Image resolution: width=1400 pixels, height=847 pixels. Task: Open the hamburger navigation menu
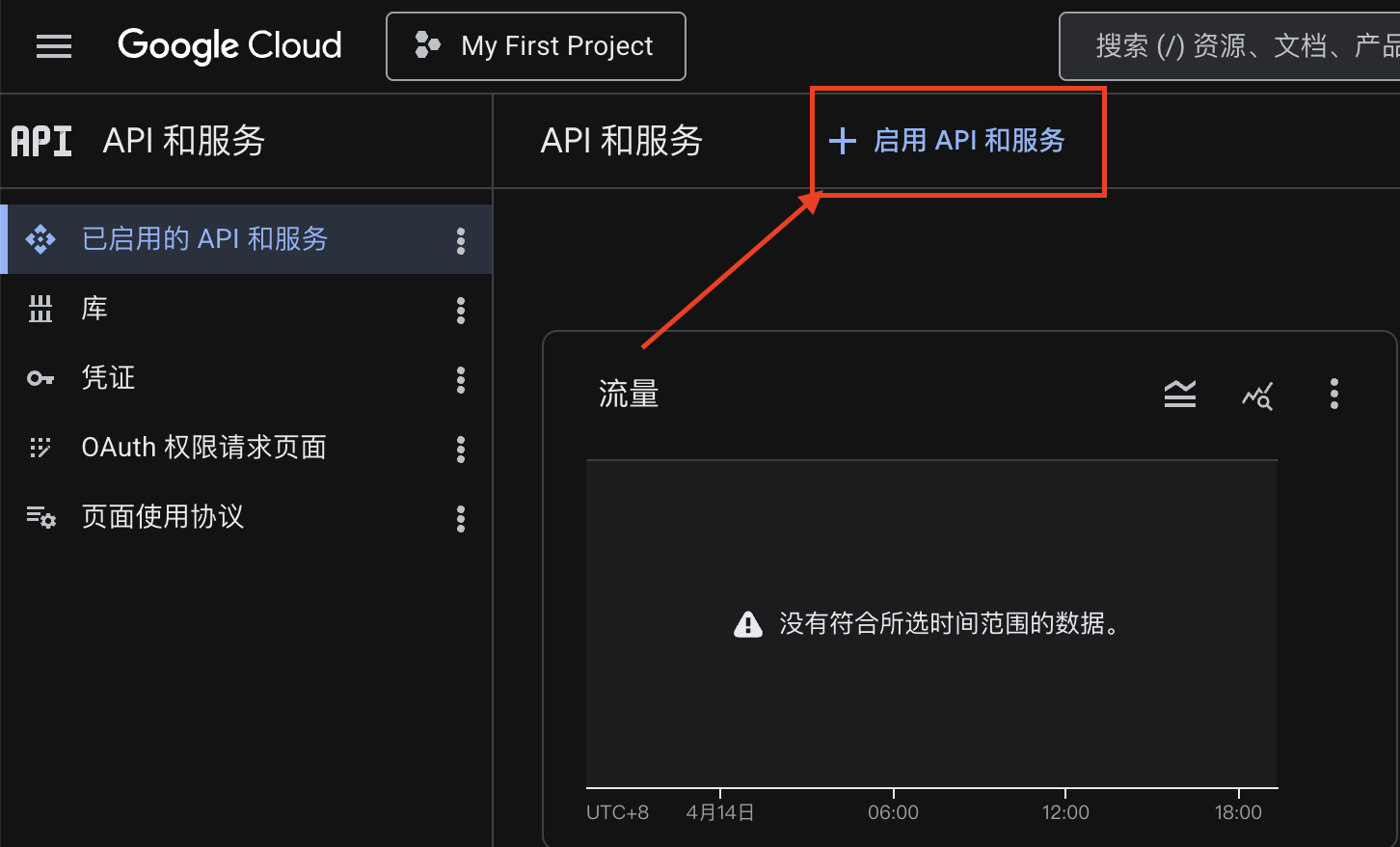point(54,46)
